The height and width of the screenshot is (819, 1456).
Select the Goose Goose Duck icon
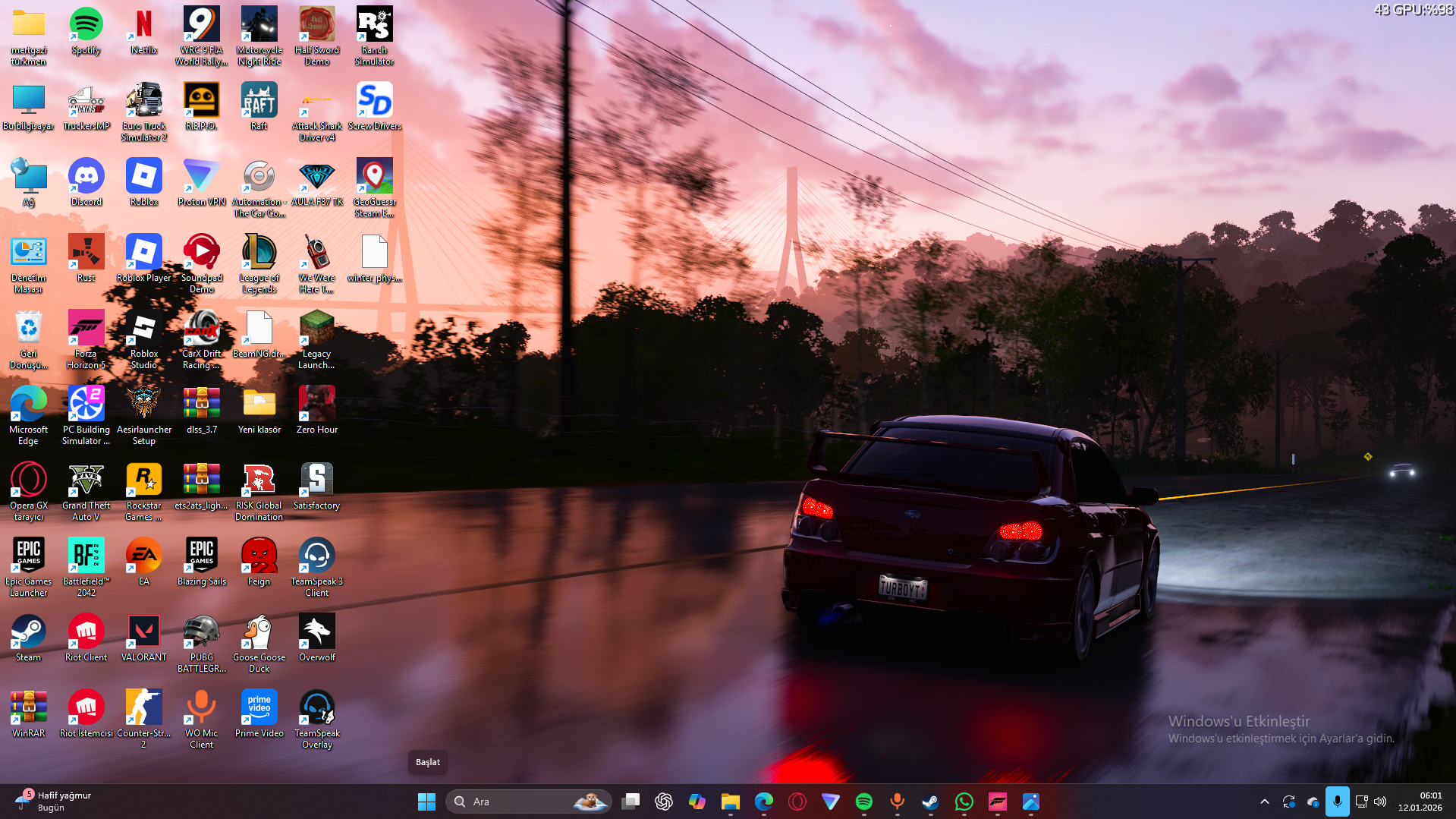point(259,644)
